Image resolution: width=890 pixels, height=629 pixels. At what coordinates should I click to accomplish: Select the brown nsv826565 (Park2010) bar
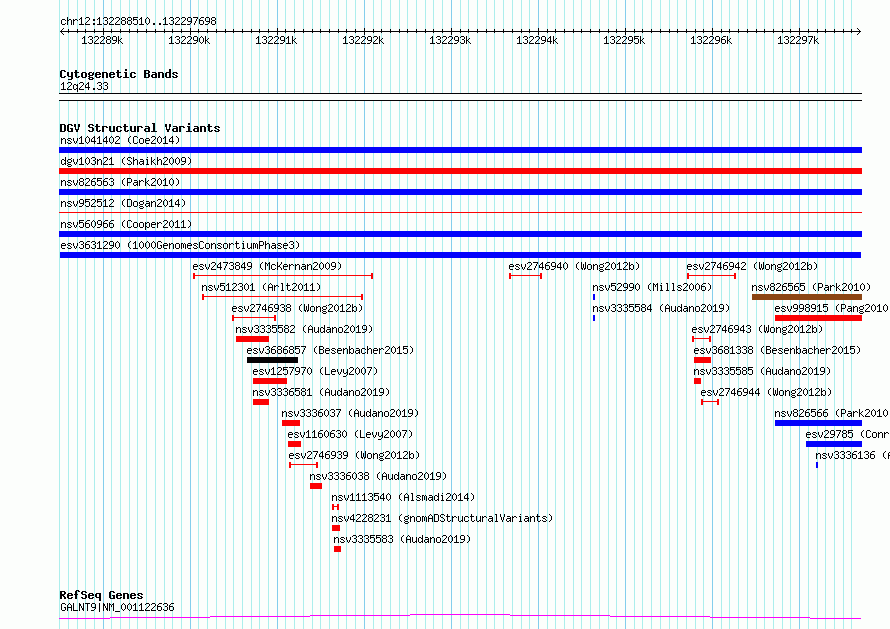[x=807, y=297]
